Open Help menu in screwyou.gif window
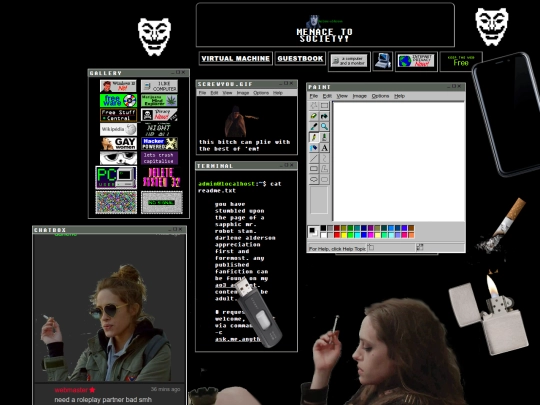 tap(278, 93)
